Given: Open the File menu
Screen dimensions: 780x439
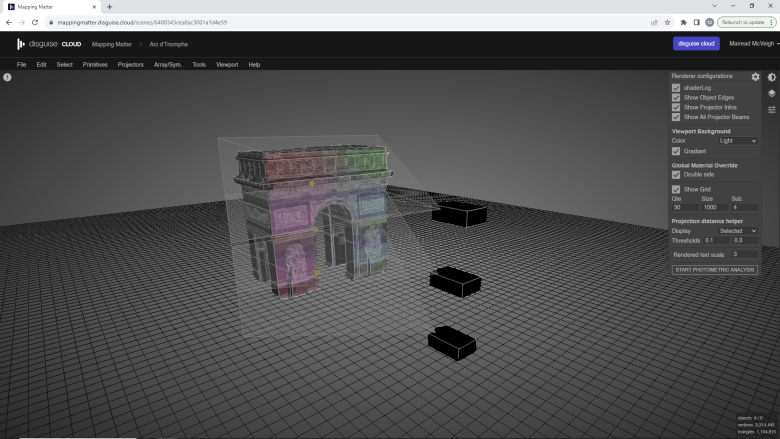Looking at the screenshot, I should coord(21,65).
